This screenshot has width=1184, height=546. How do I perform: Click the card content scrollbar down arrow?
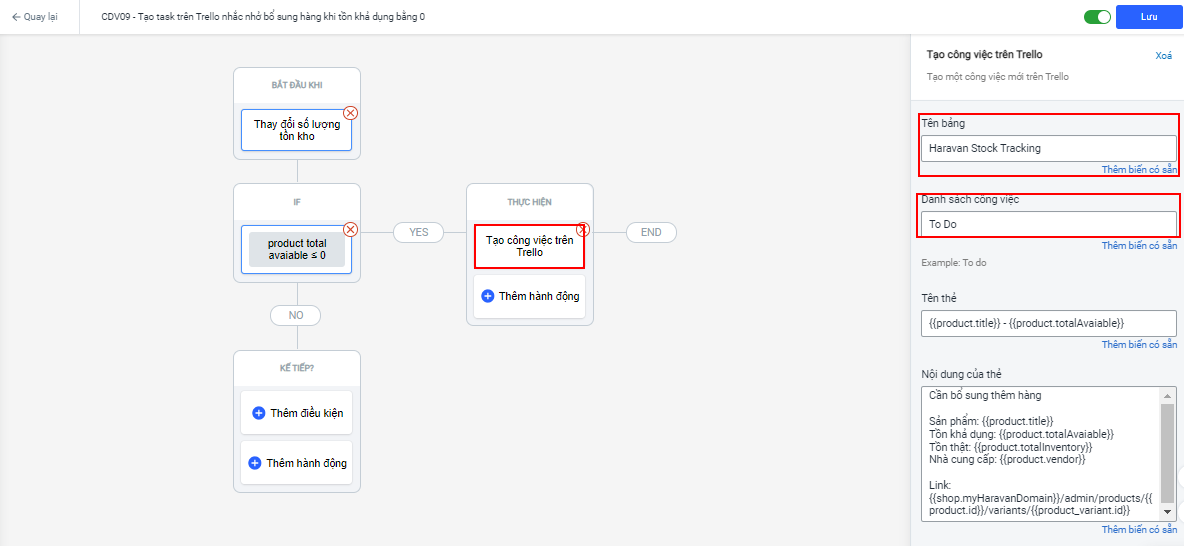click(1168, 512)
